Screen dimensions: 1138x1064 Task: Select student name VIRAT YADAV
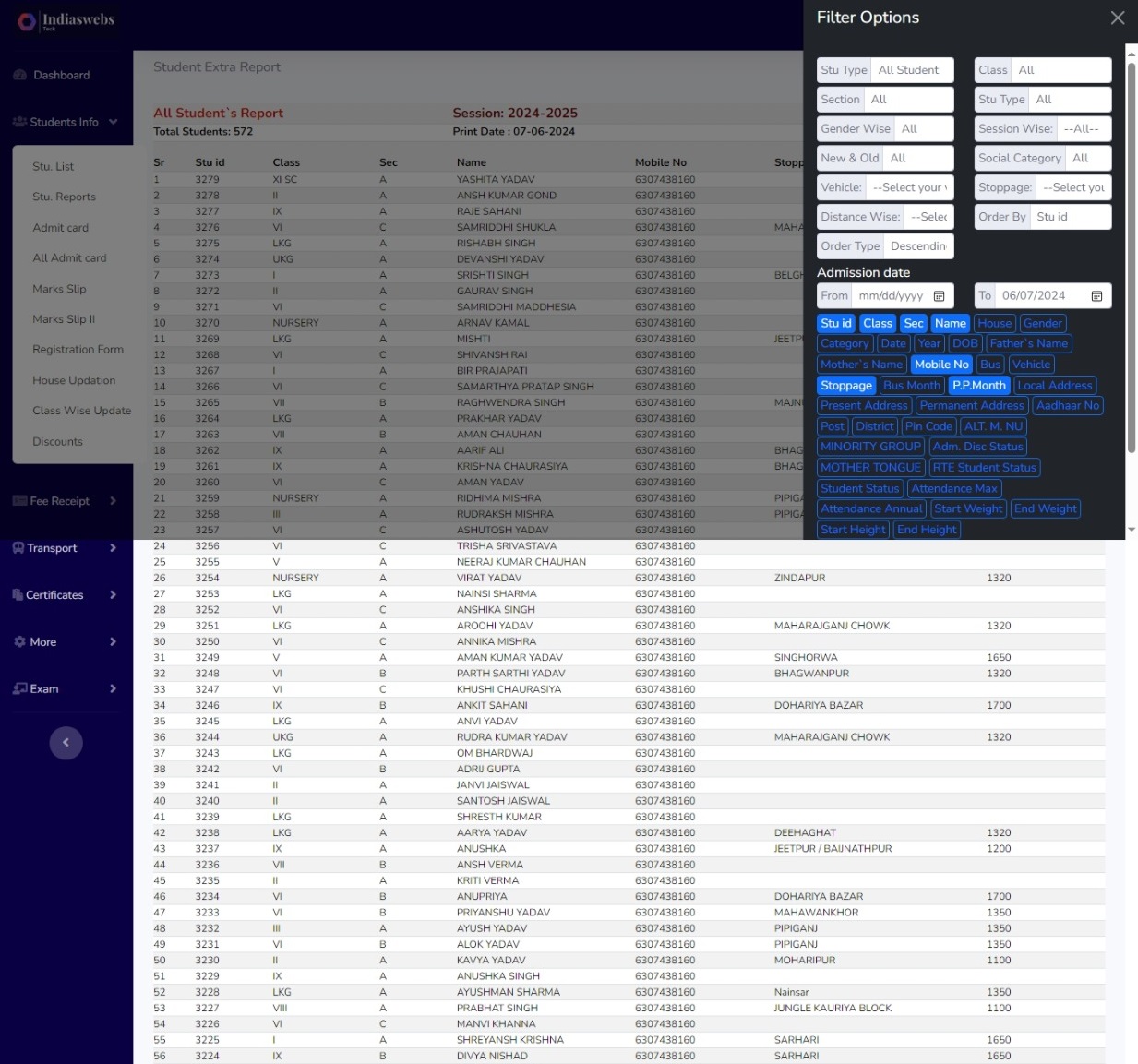coord(489,578)
